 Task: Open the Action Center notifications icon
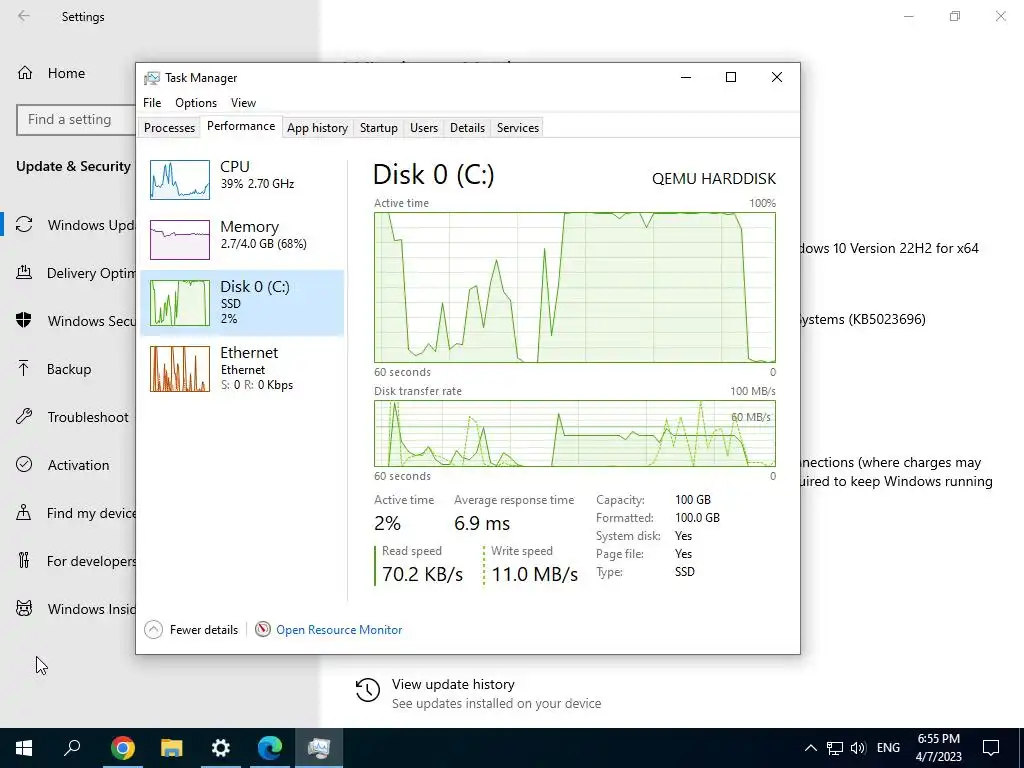pyautogui.click(x=991, y=748)
